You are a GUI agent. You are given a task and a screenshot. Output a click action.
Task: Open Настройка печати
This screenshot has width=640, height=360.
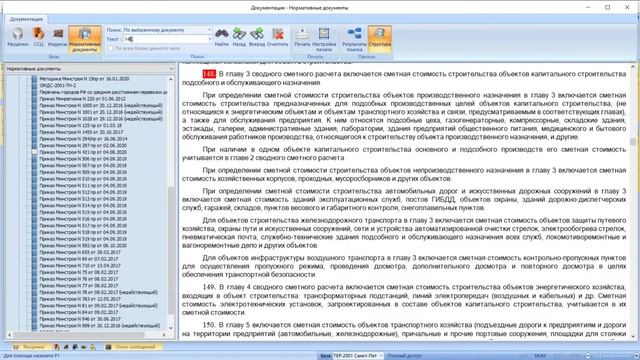point(324,39)
